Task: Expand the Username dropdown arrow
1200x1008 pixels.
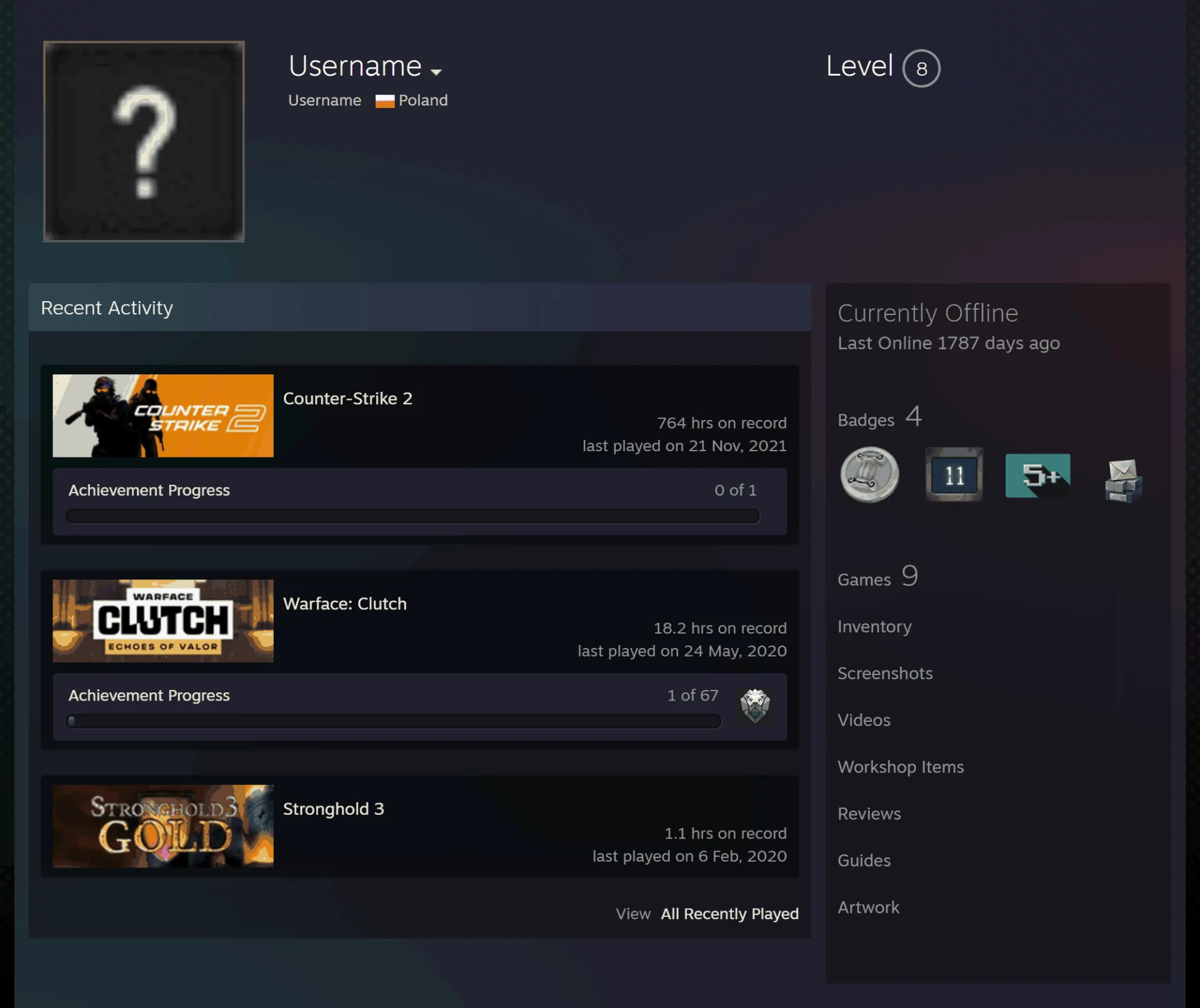Action: pos(436,72)
